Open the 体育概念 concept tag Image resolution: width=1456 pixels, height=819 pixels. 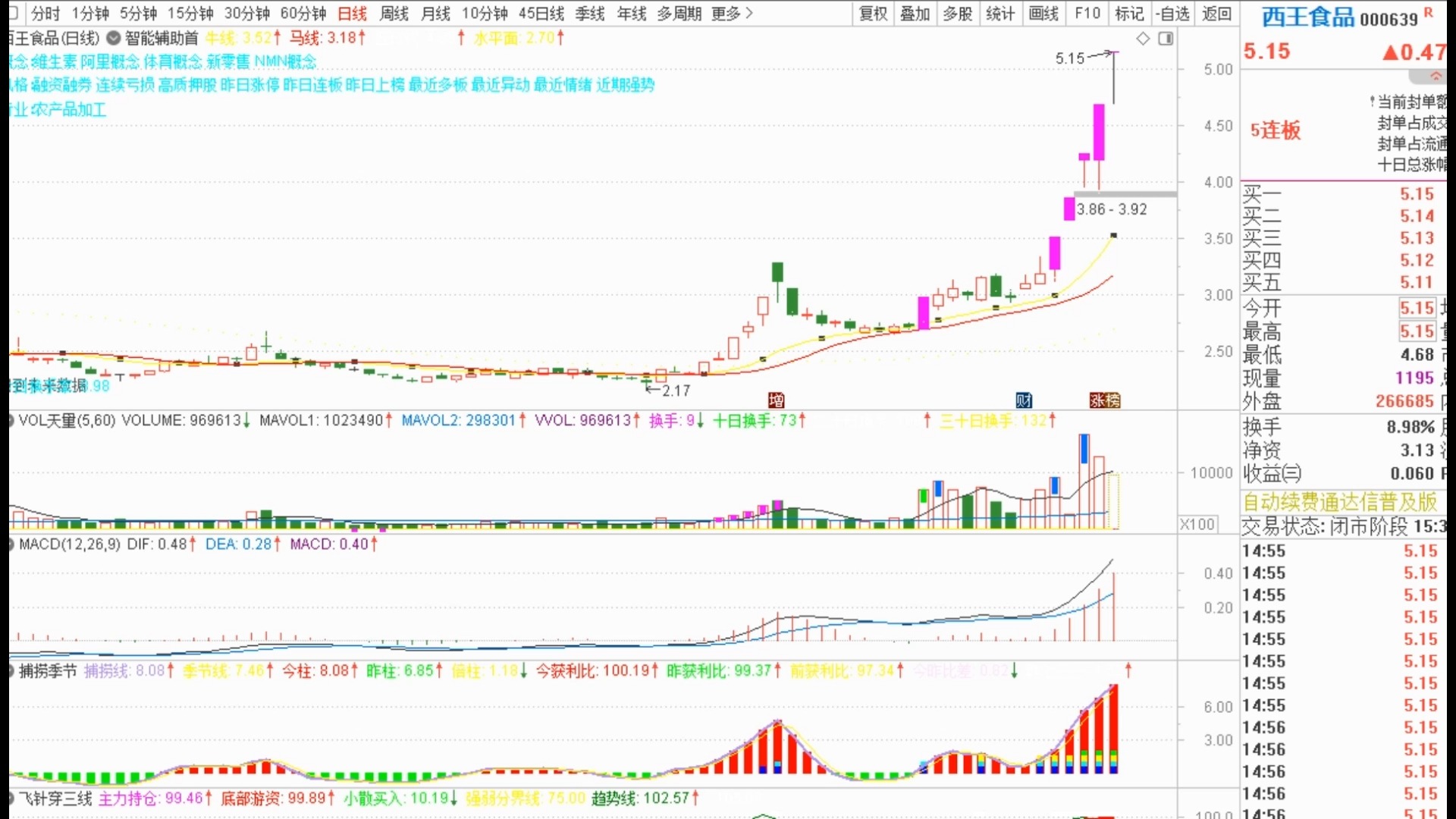tap(174, 61)
